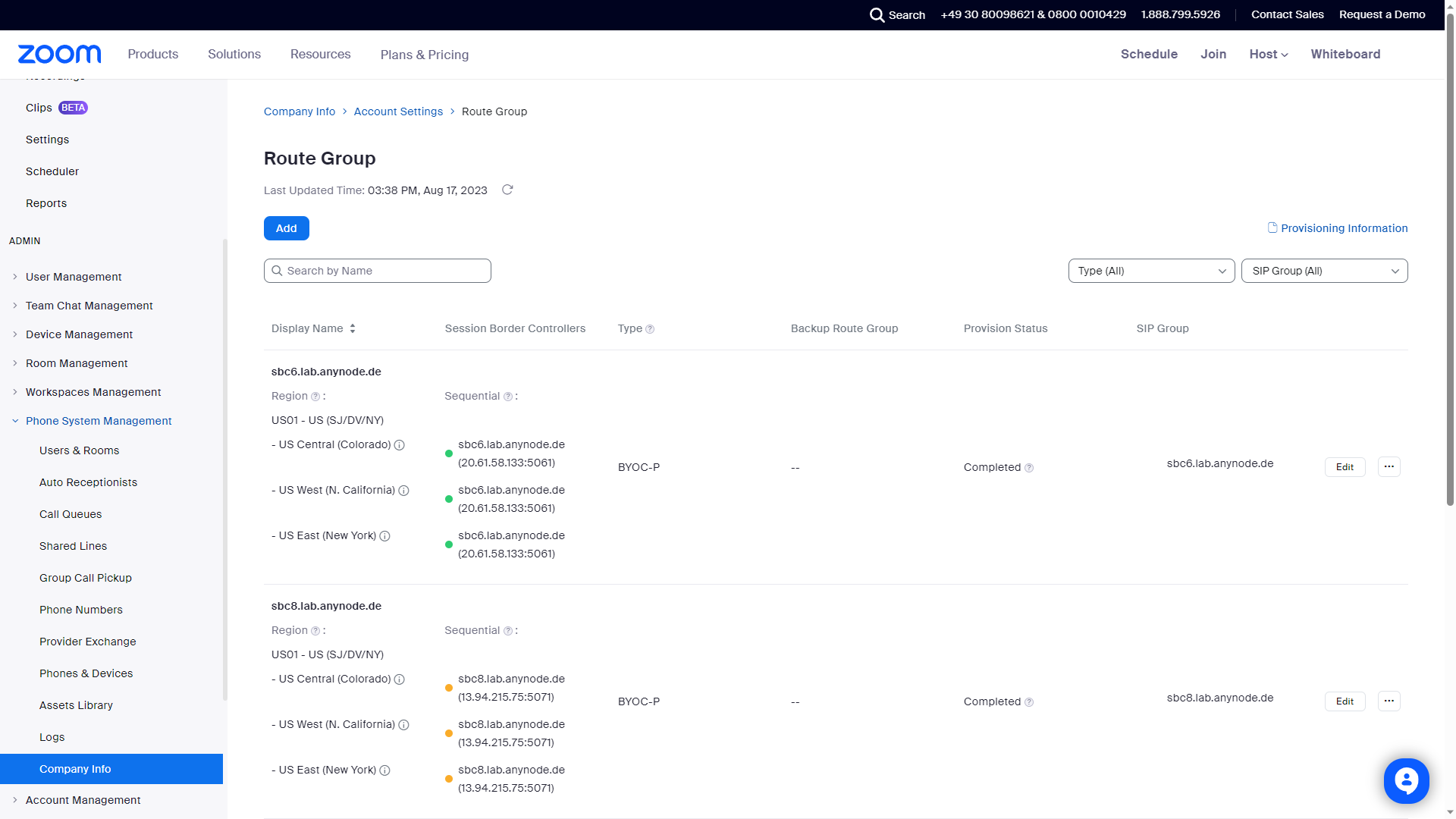Click the Sequential help icon under sbc6
1456x819 pixels.
tap(508, 397)
